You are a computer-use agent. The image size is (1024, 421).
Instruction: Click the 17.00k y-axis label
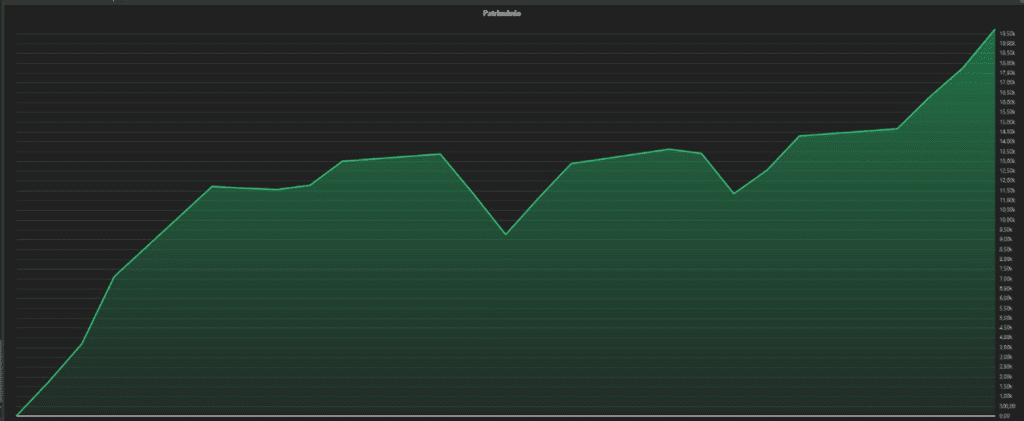point(1007,82)
